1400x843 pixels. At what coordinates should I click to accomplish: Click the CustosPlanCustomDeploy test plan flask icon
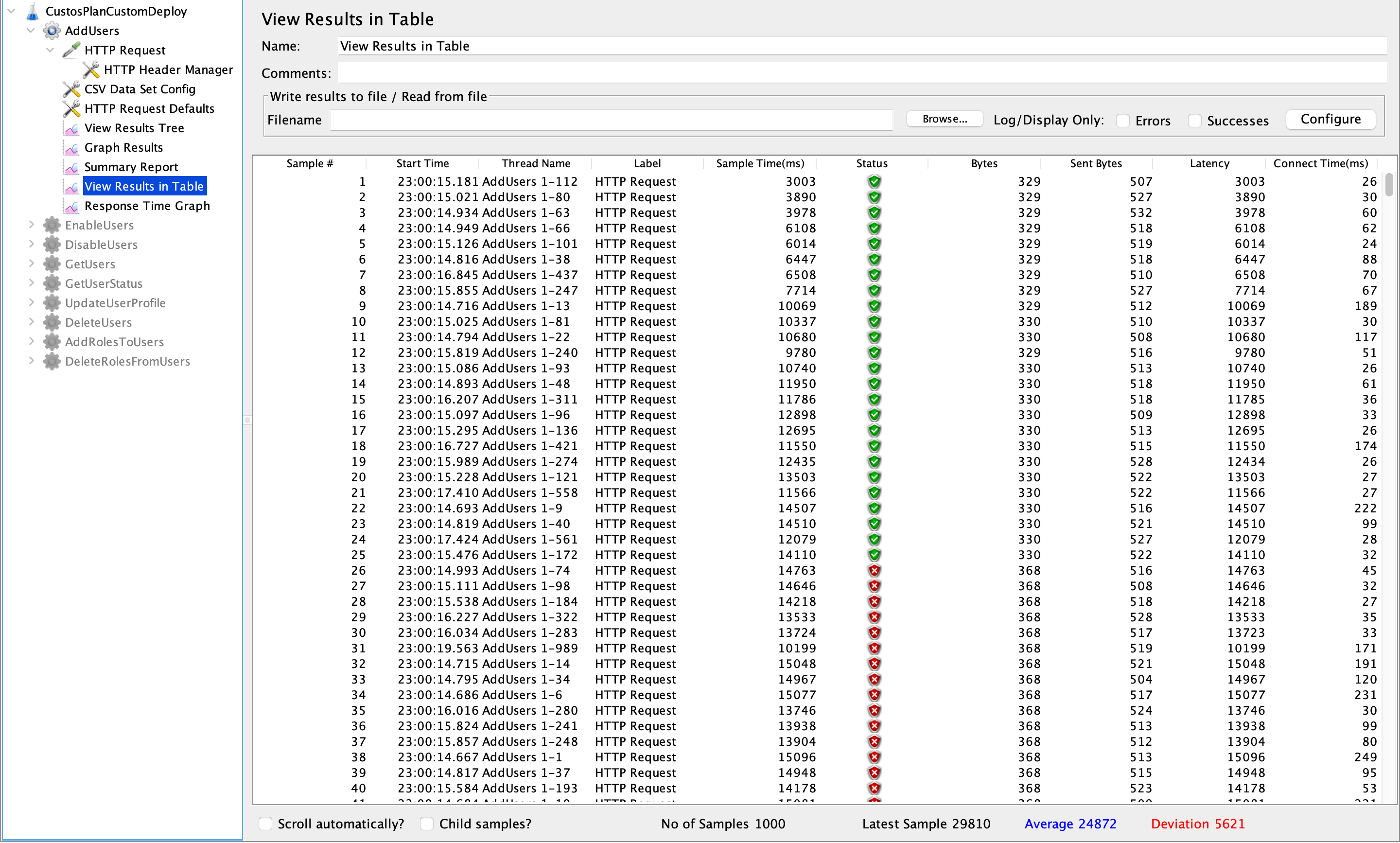coord(33,11)
